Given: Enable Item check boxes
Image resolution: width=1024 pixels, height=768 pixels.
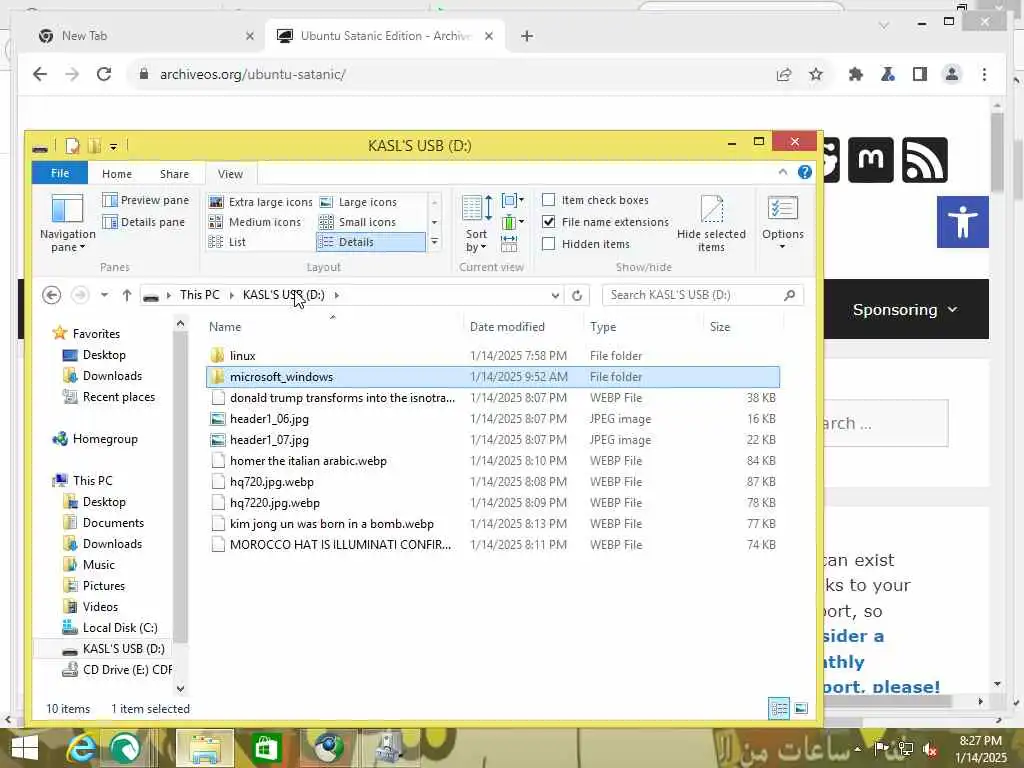Looking at the screenshot, I should tap(549, 200).
